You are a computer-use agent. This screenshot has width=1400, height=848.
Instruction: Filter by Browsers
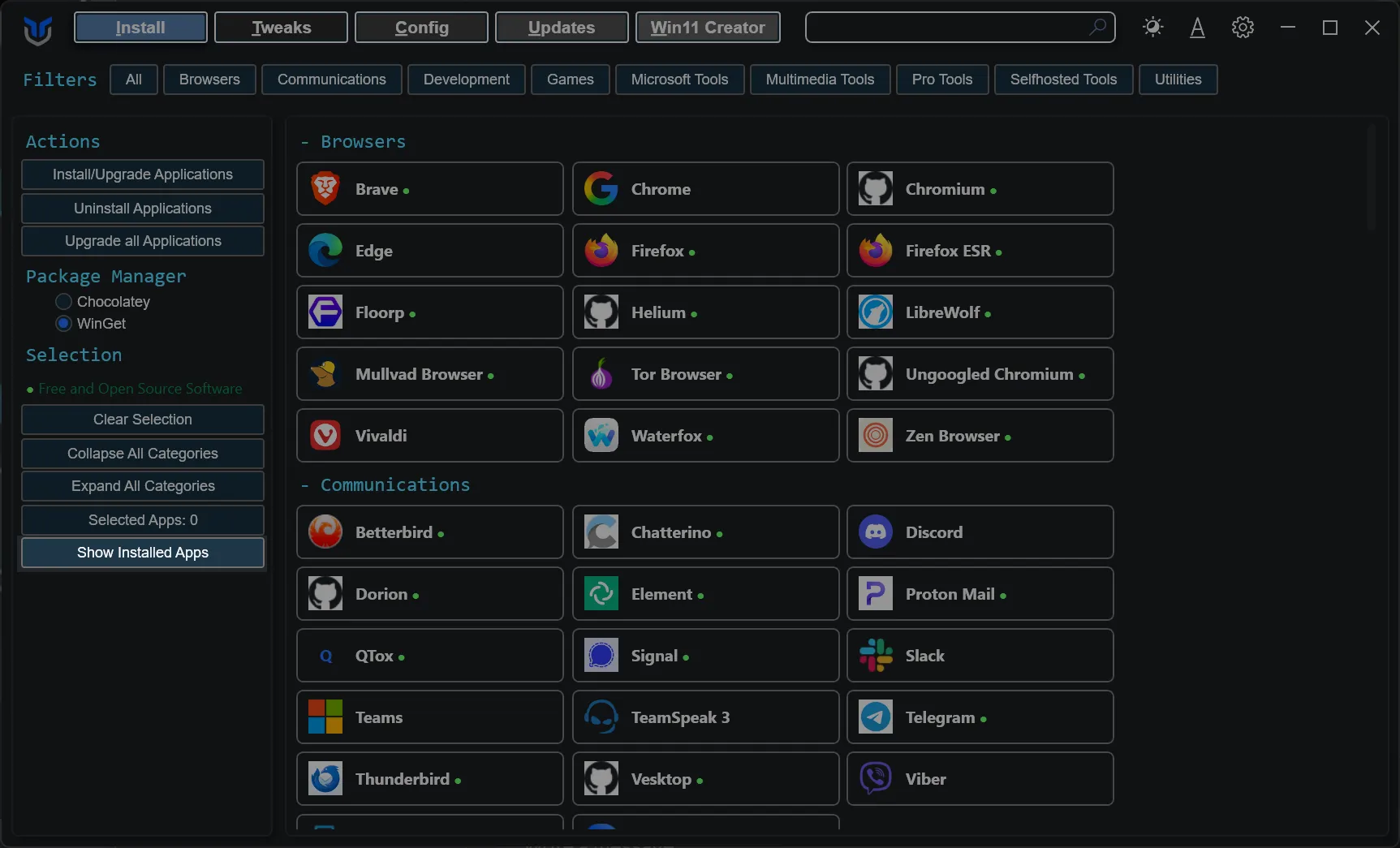pyautogui.click(x=209, y=80)
